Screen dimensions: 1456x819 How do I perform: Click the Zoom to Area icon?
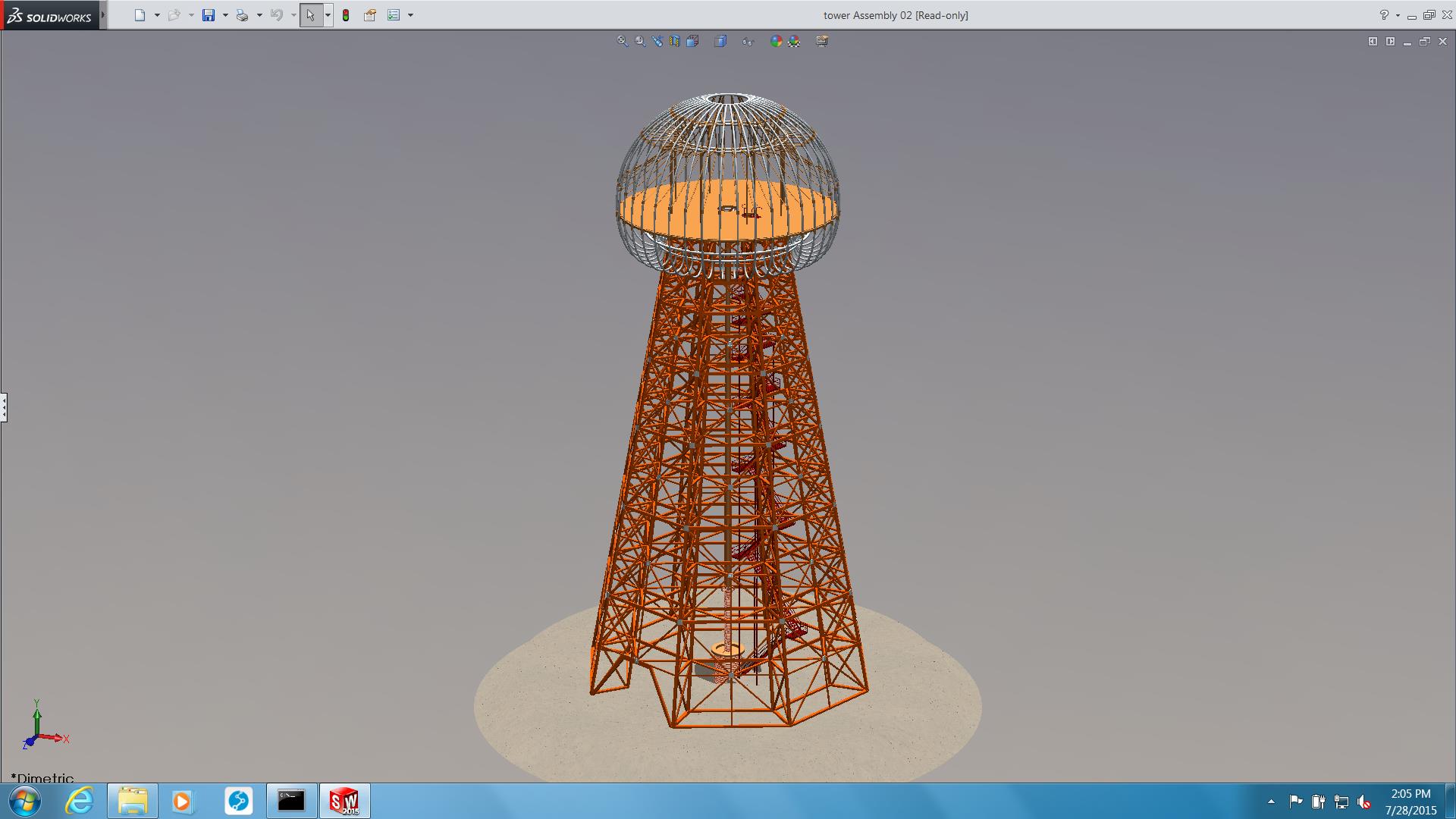[x=640, y=41]
